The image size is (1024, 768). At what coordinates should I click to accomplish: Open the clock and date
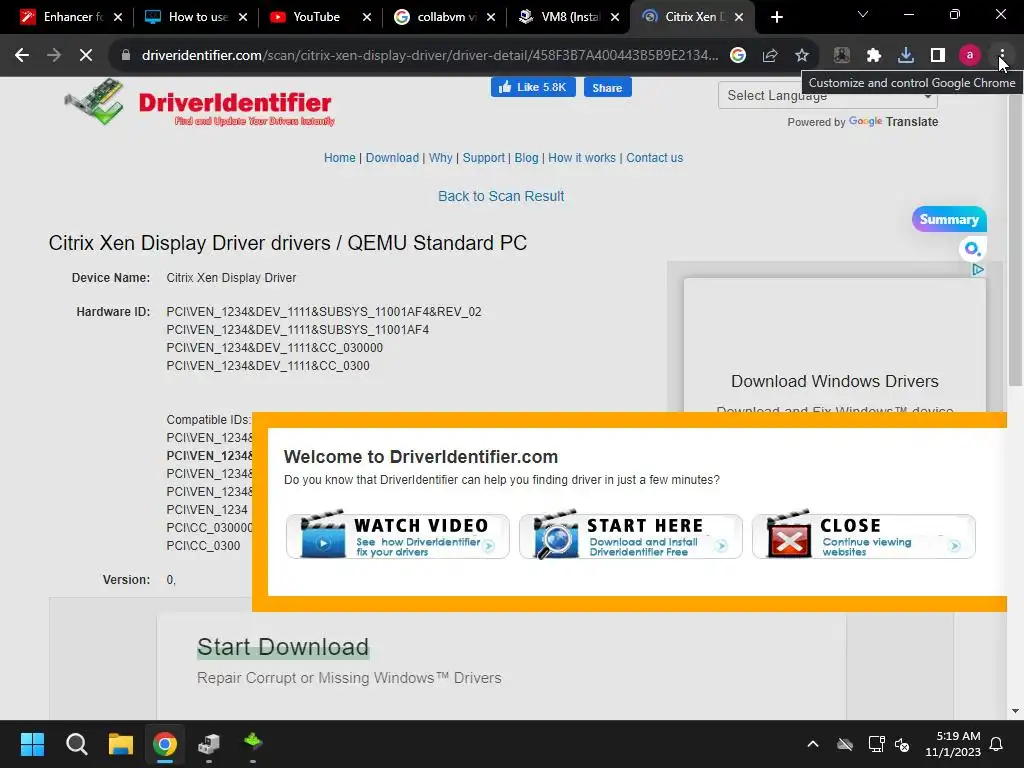[x=953, y=744]
